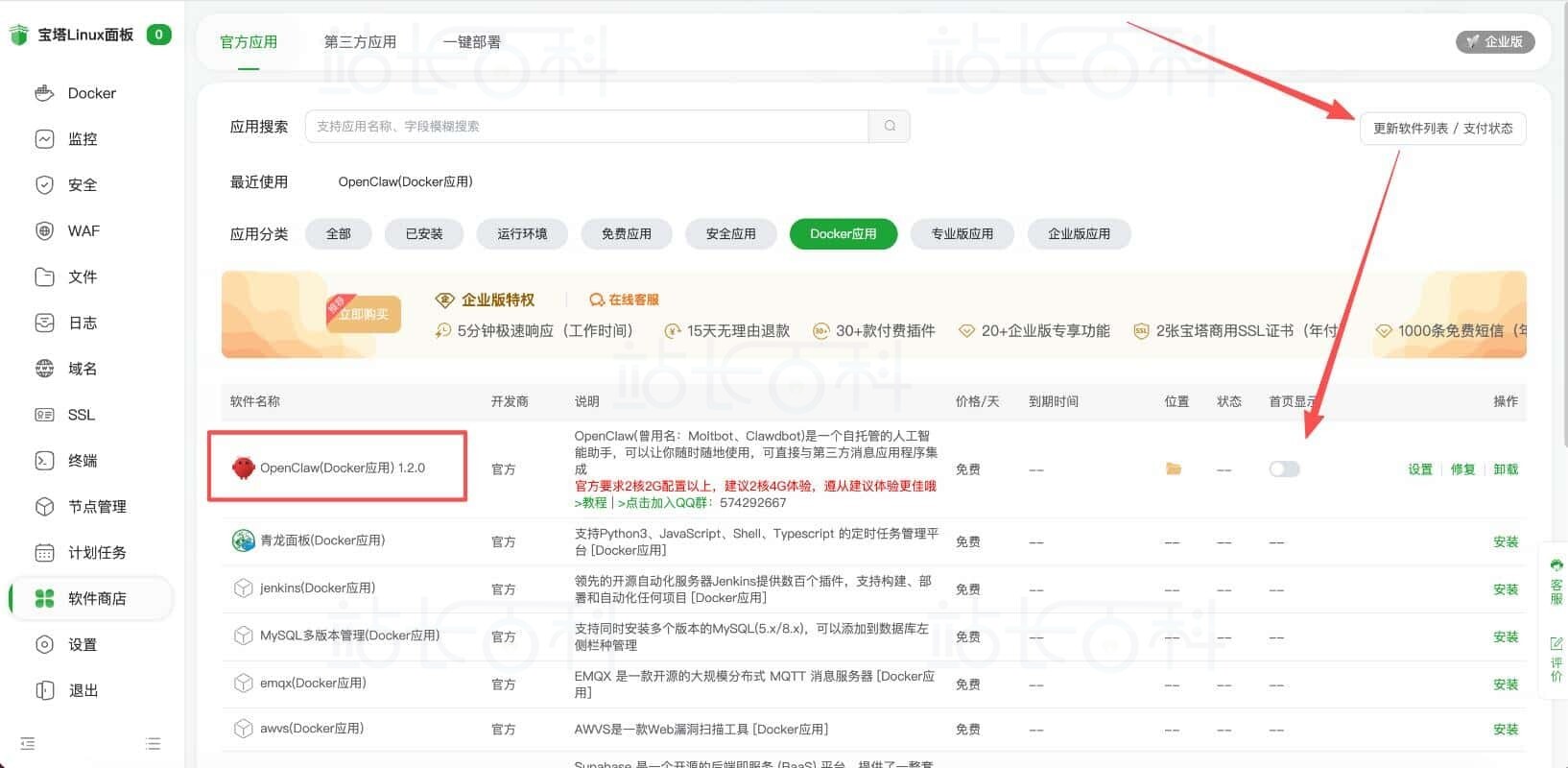
Task: Click the emqx(Docker应用) app name
Action: click(313, 684)
